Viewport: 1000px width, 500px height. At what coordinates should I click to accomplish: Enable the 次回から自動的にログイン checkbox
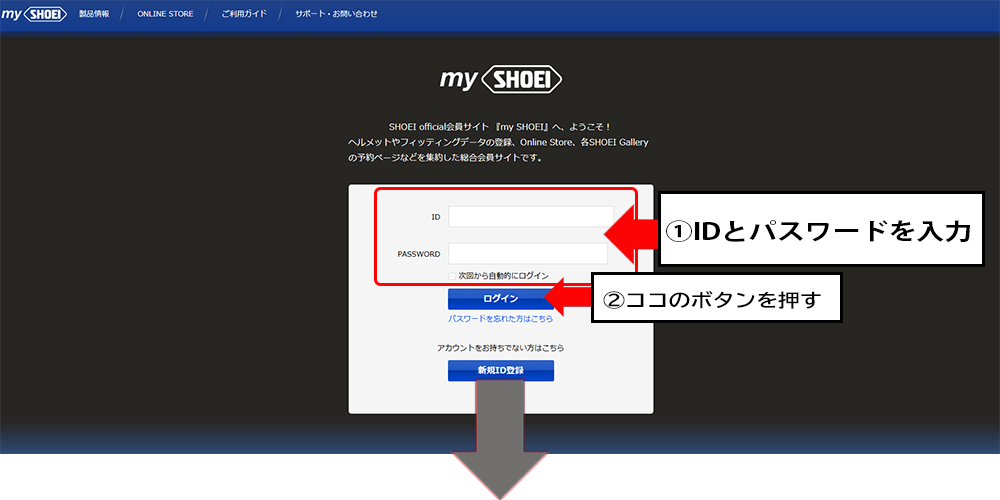pos(453,276)
